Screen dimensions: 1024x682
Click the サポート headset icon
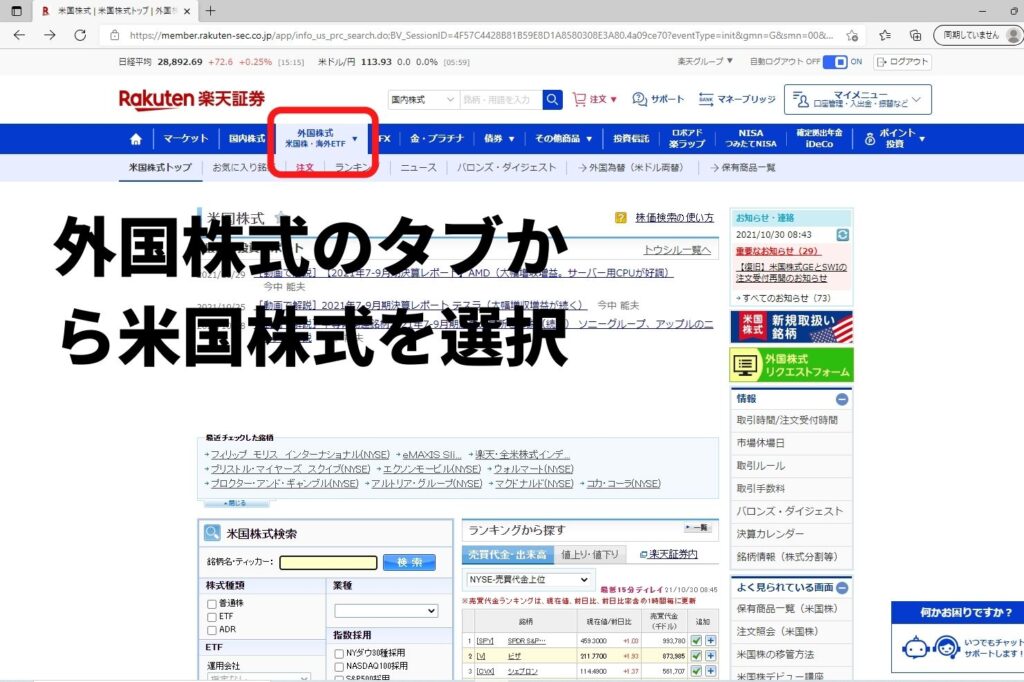click(639, 99)
